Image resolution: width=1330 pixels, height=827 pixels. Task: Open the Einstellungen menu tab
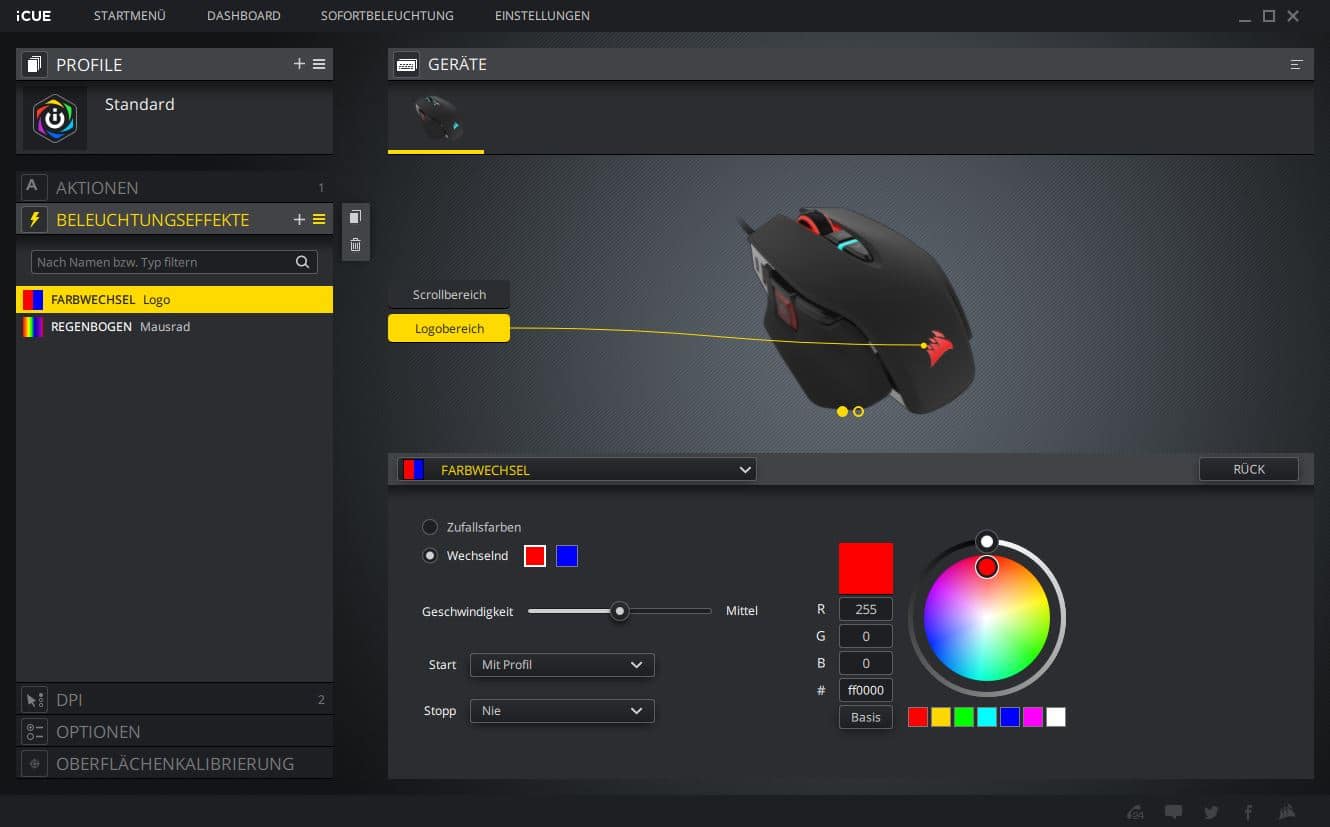[x=542, y=16]
